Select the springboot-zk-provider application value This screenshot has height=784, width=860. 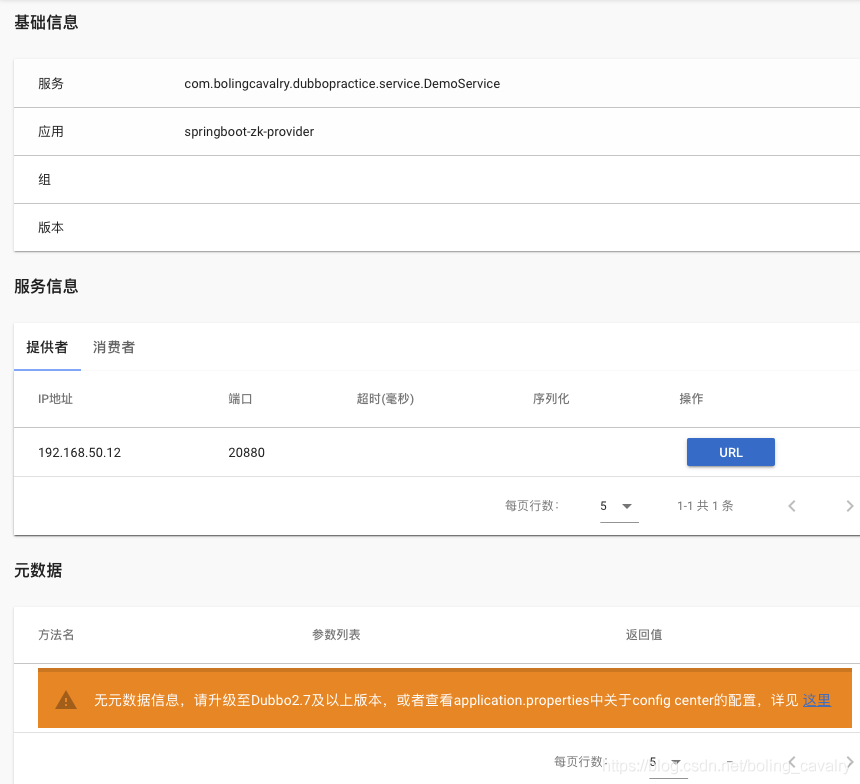pyautogui.click(x=250, y=131)
